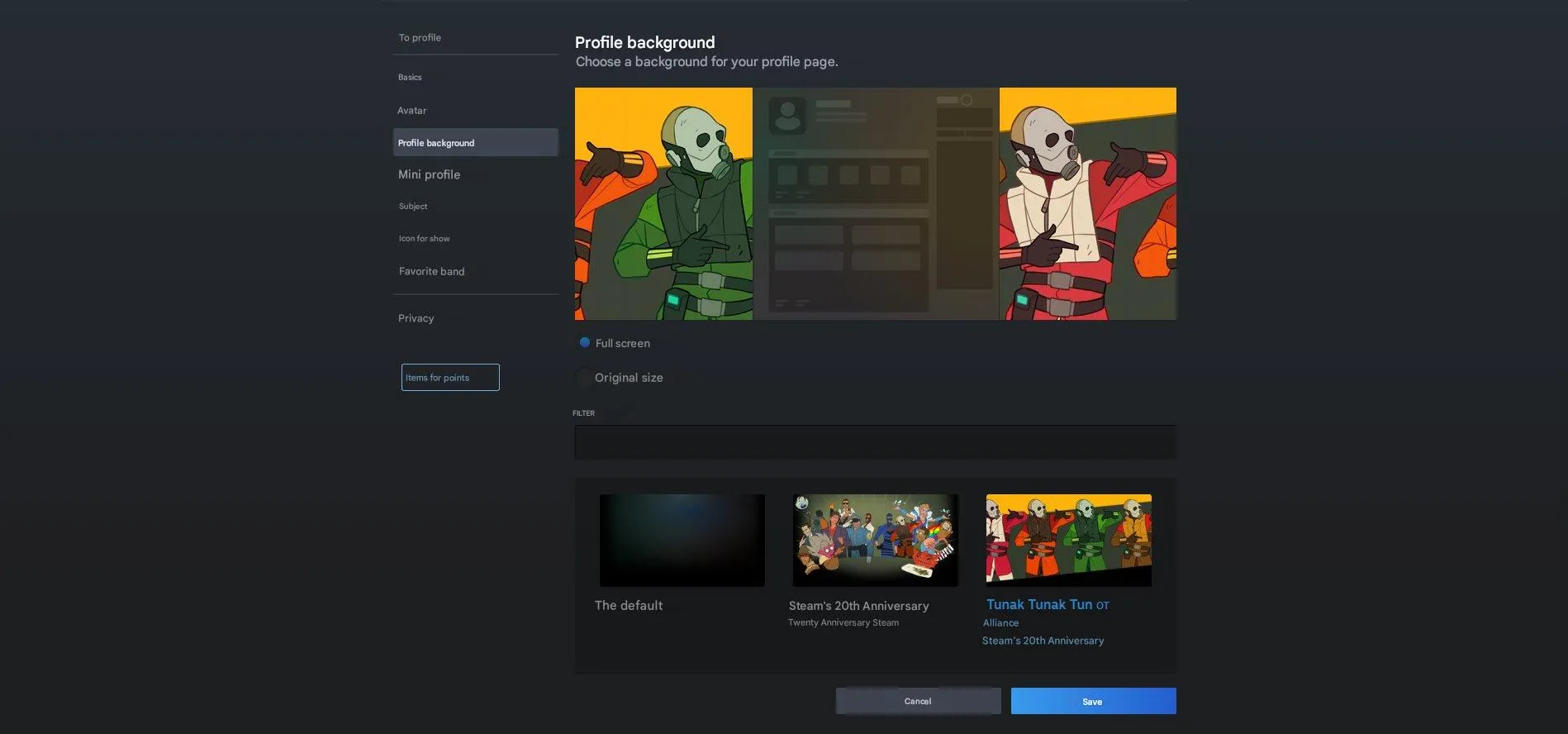The width and height of the screenshot is (1568, 734).
Task: Switch to the Avatar section
Action: [x=411, y=111]
